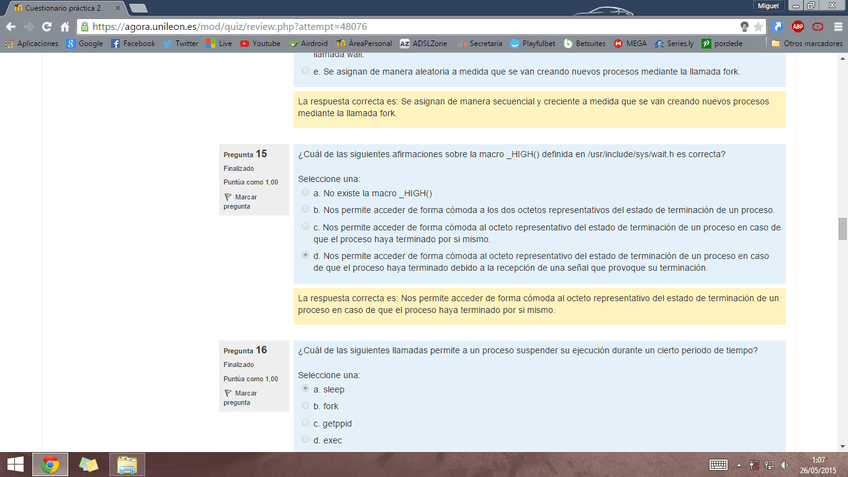Open the Playfulbet bookmark

click(533, 43)
